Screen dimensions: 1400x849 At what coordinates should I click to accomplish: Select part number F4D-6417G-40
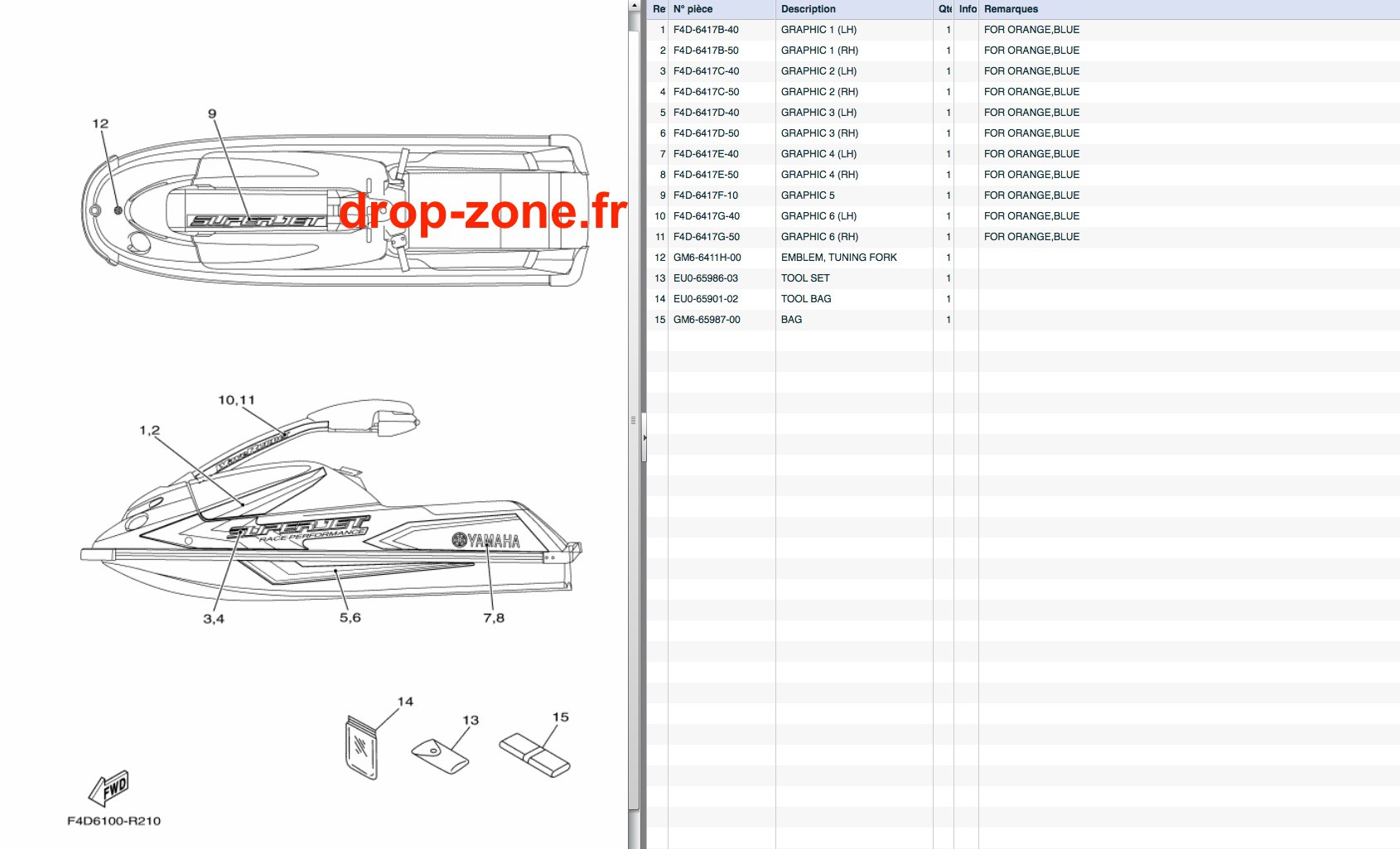point(707,216)
